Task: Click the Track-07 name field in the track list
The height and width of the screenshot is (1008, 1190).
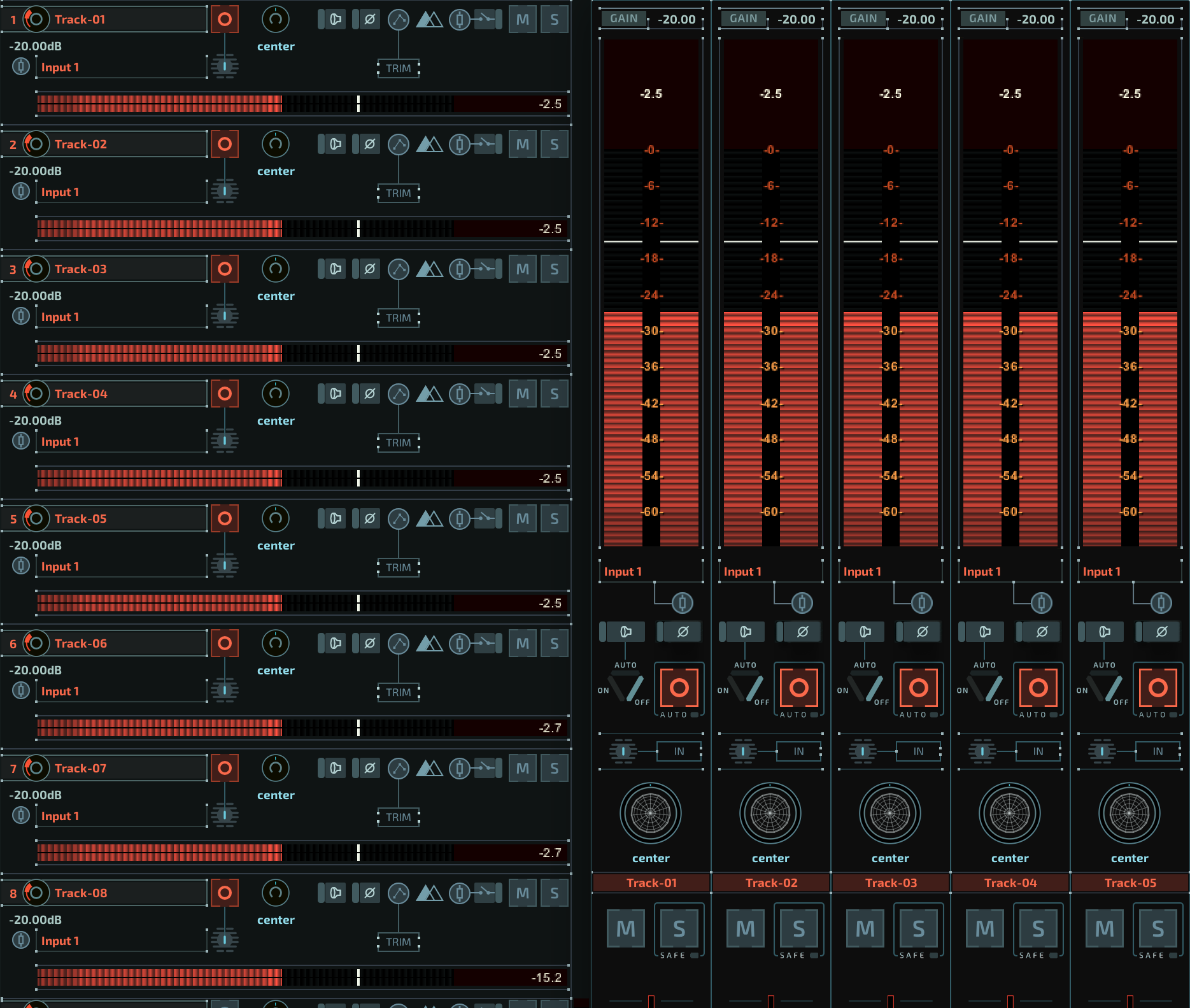Action: pos(129,768)
